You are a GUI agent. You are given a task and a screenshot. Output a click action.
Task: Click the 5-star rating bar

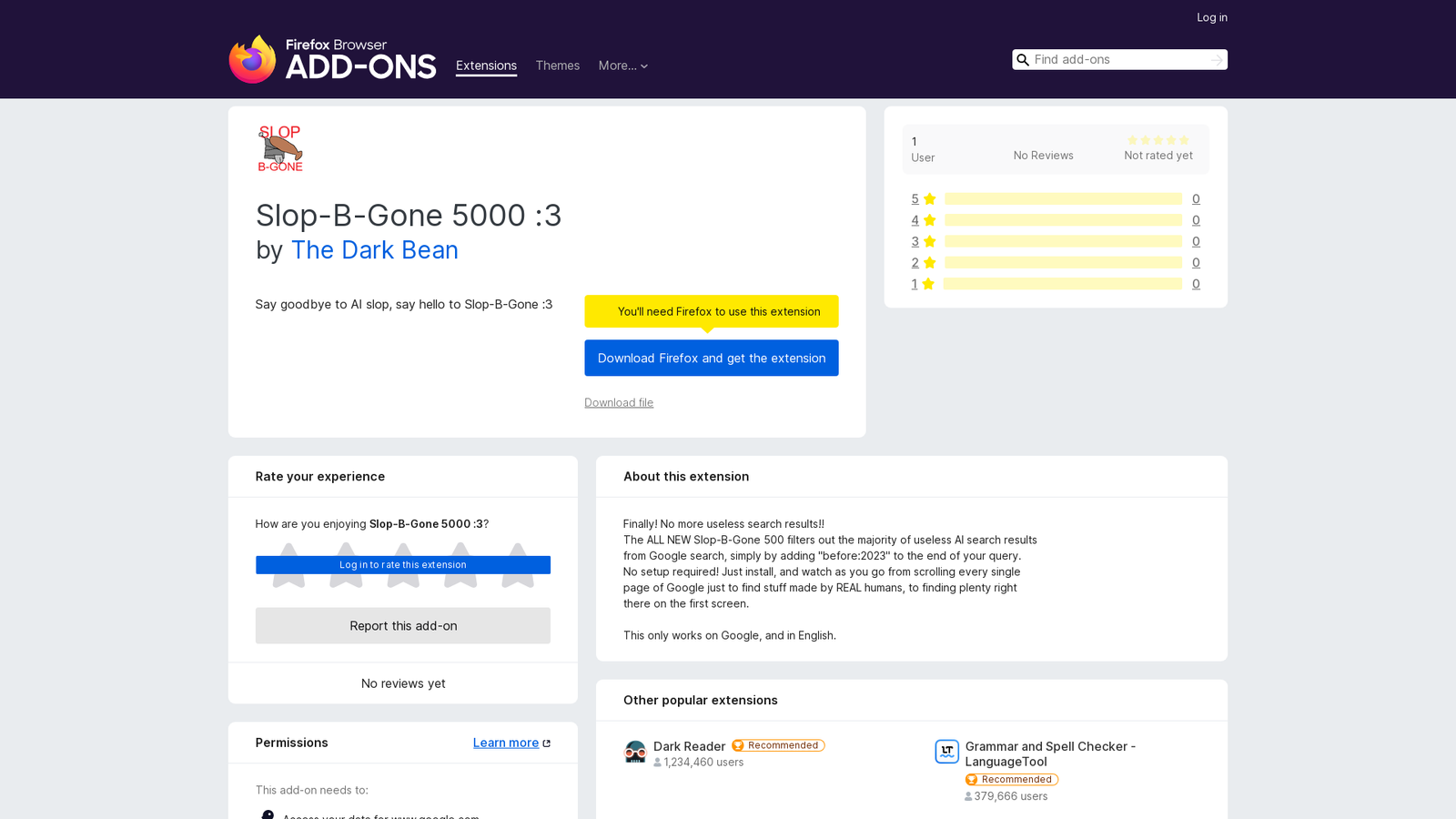pyautogui.click(x=1063, y=199)
